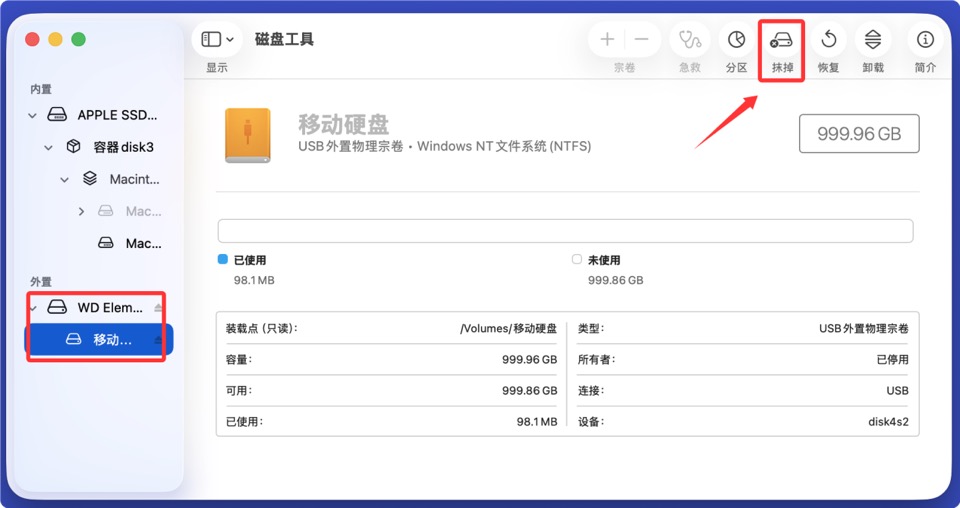Click the white 未使用 legend swatch

coord(577,260)
